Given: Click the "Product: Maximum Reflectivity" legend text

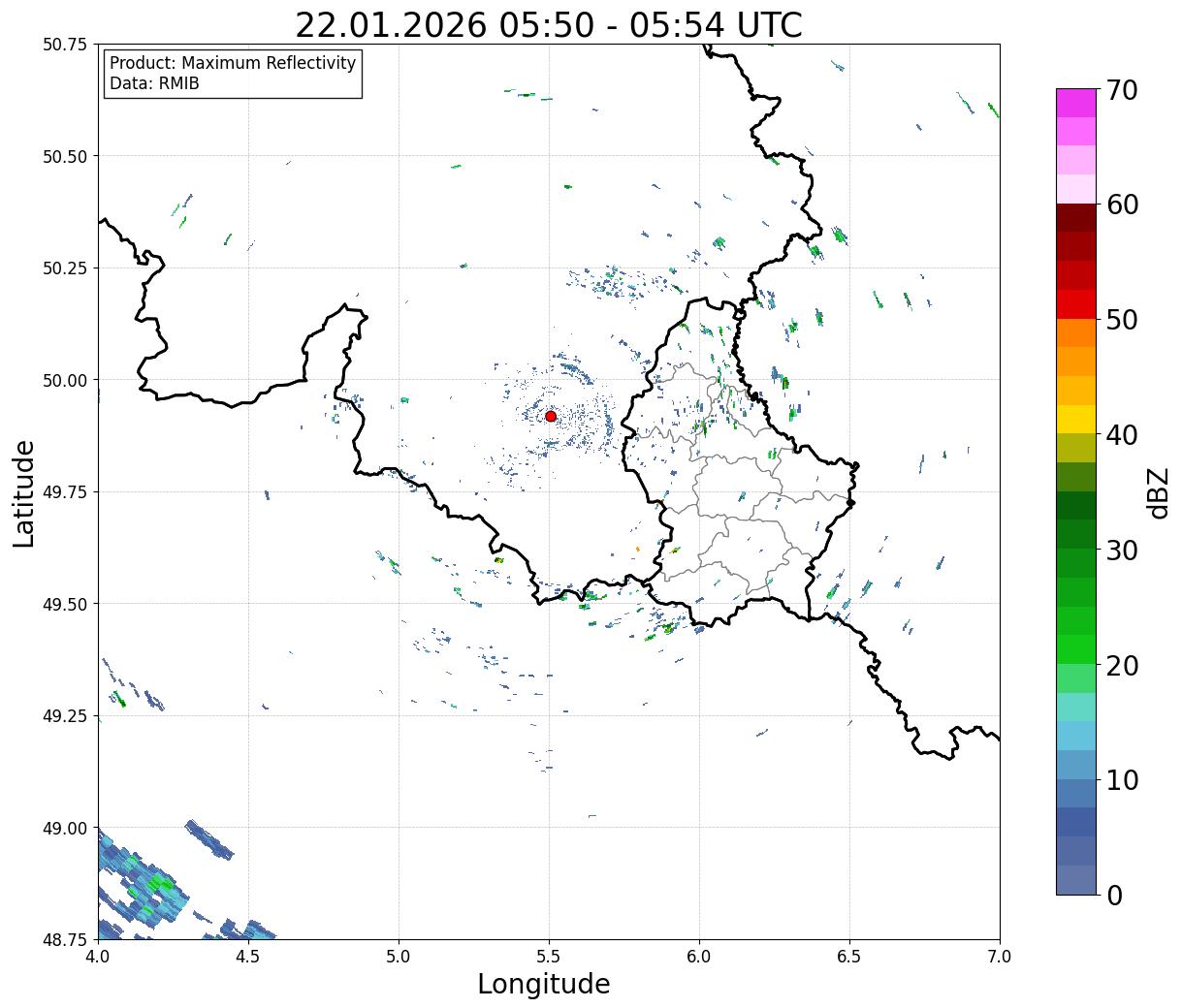Looking at the screenshot, I should tap(233, 63).
